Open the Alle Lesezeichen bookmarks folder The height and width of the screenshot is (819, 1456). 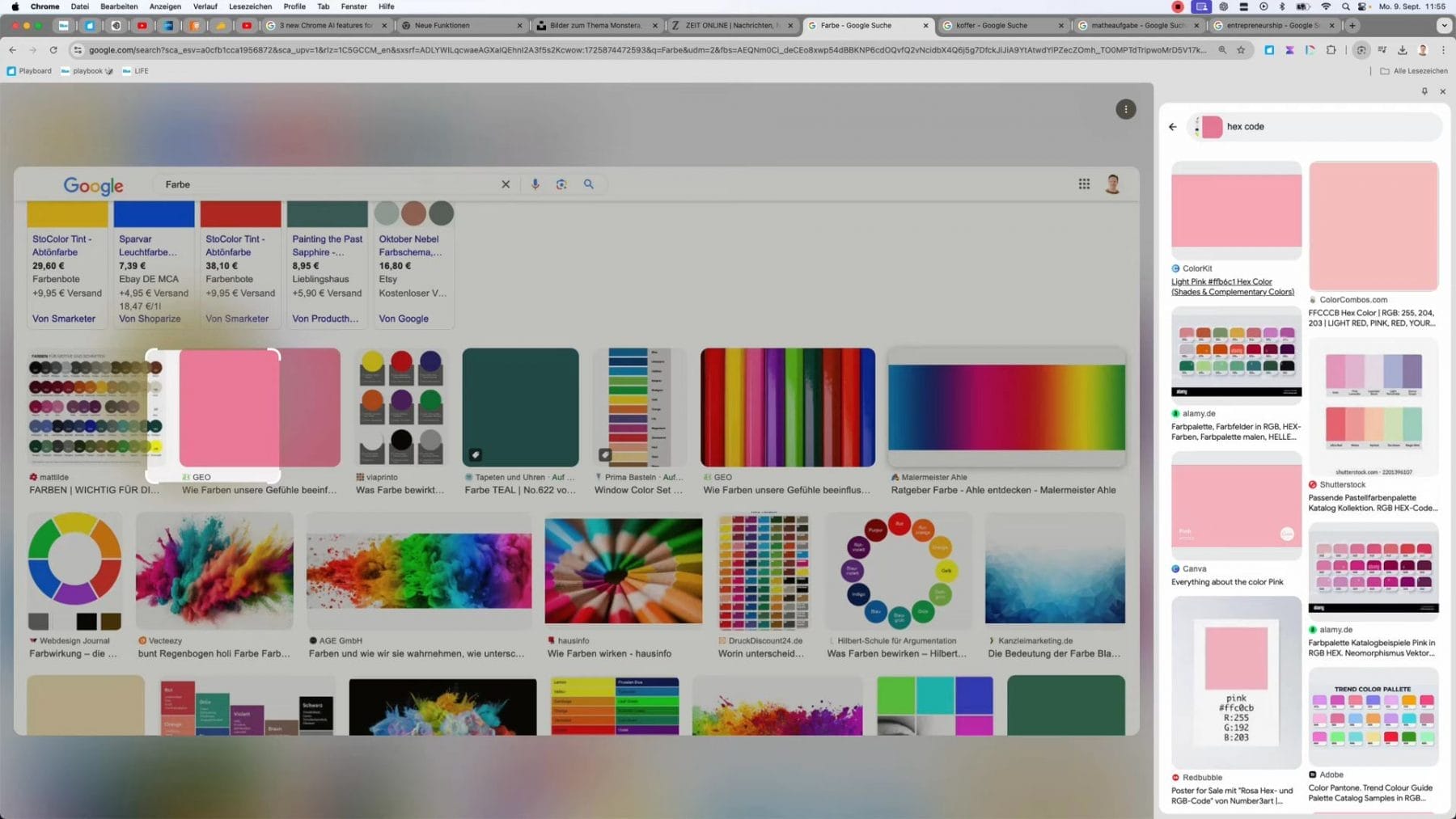[1413, 71]
